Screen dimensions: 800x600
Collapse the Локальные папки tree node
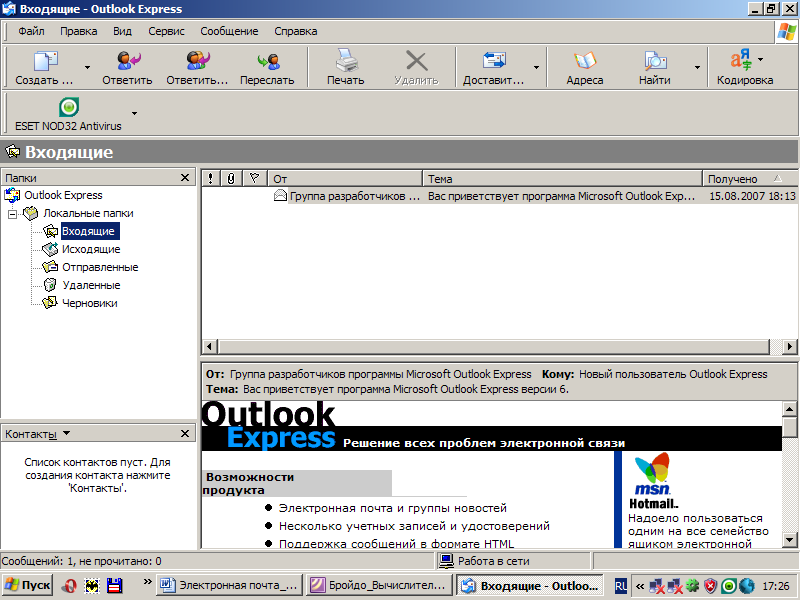pos(12,214)
